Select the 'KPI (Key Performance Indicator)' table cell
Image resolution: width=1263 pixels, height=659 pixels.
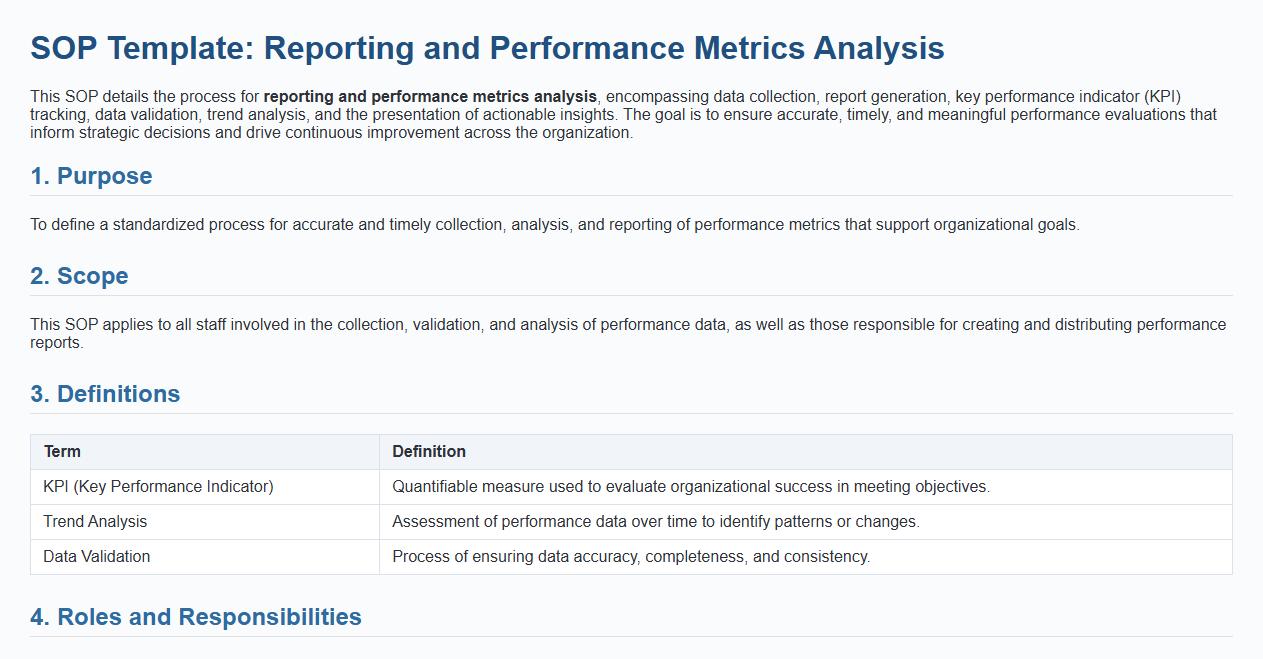coord(158,487)
